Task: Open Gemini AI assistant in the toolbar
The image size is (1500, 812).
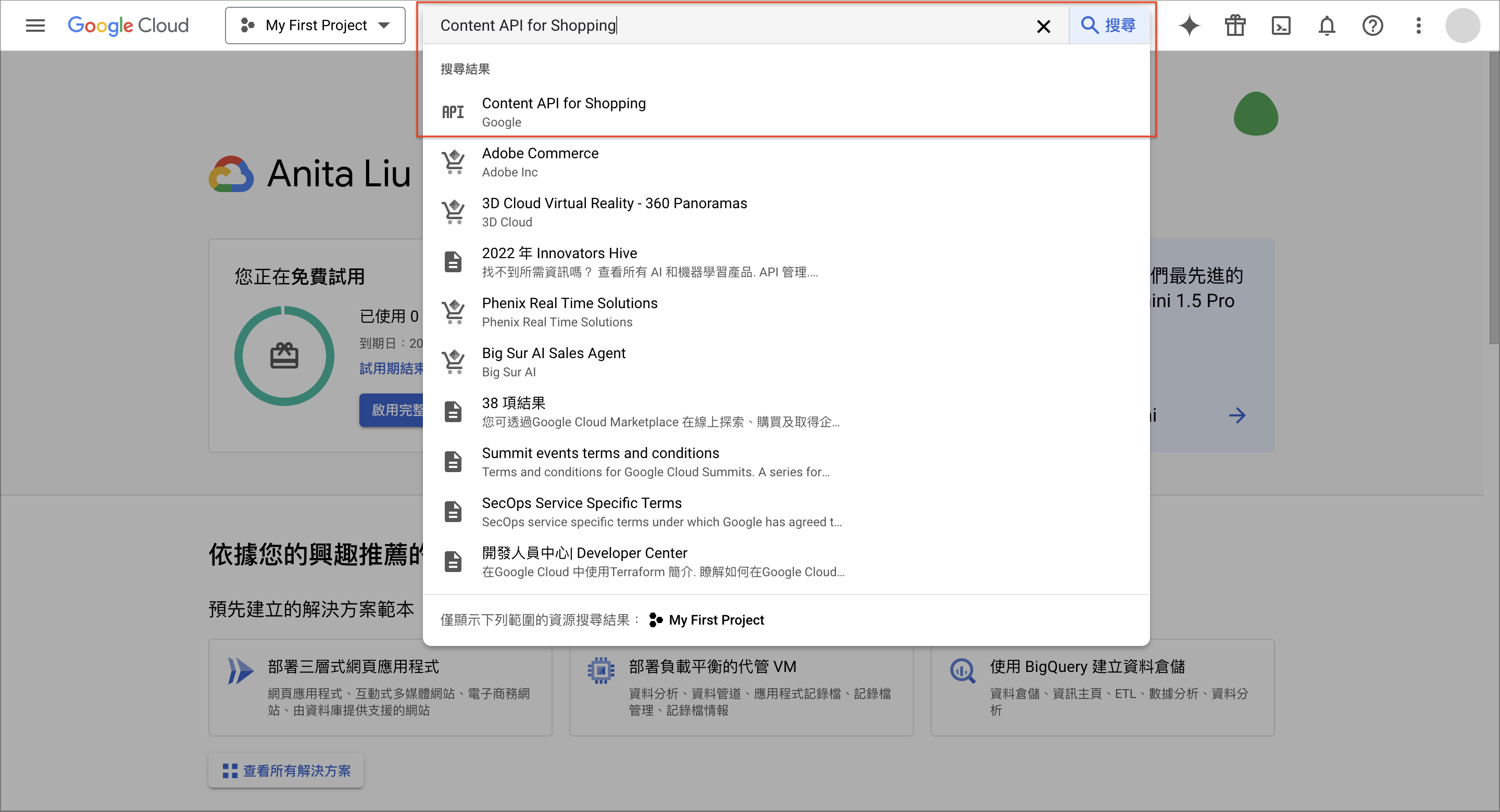Action: (1189, 25)
